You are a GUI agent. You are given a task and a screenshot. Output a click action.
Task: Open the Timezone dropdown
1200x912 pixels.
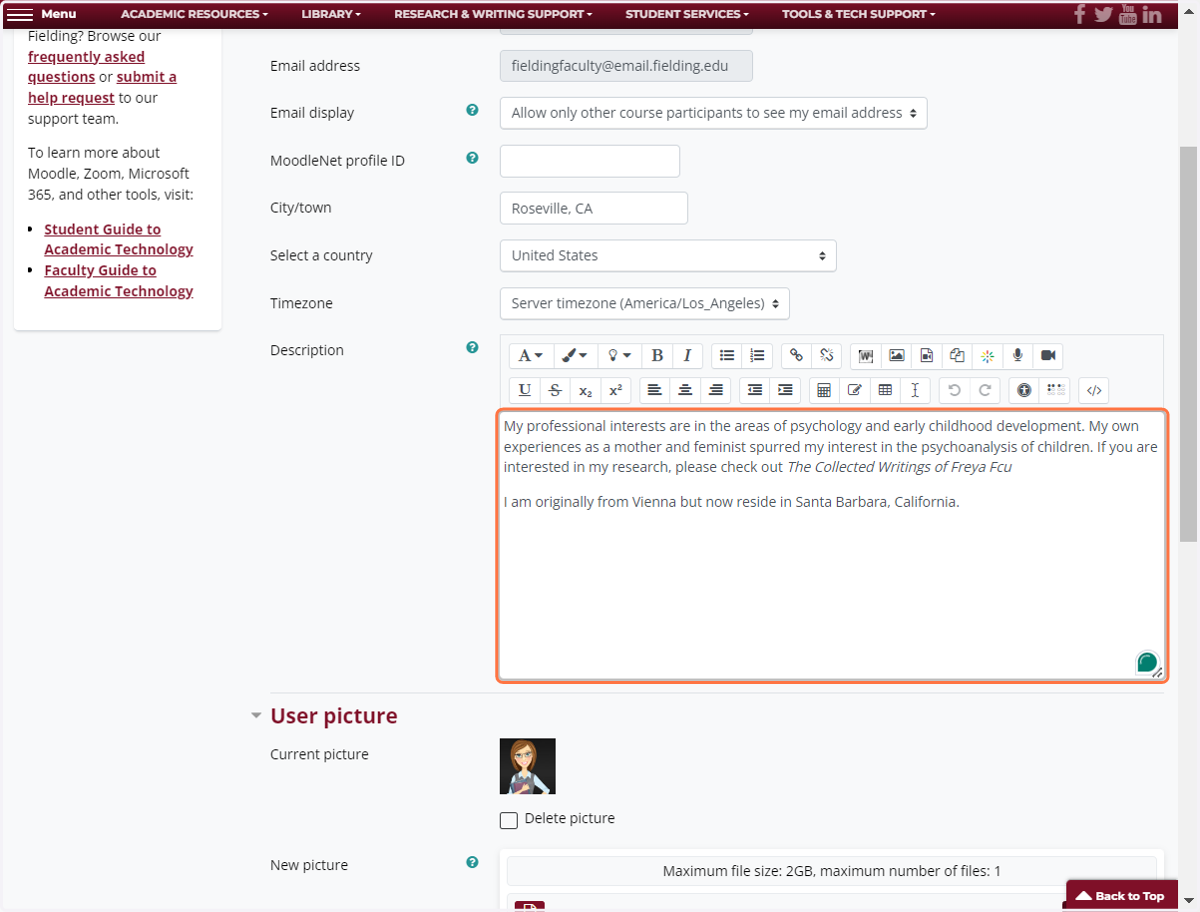click(x=645, y=303)
